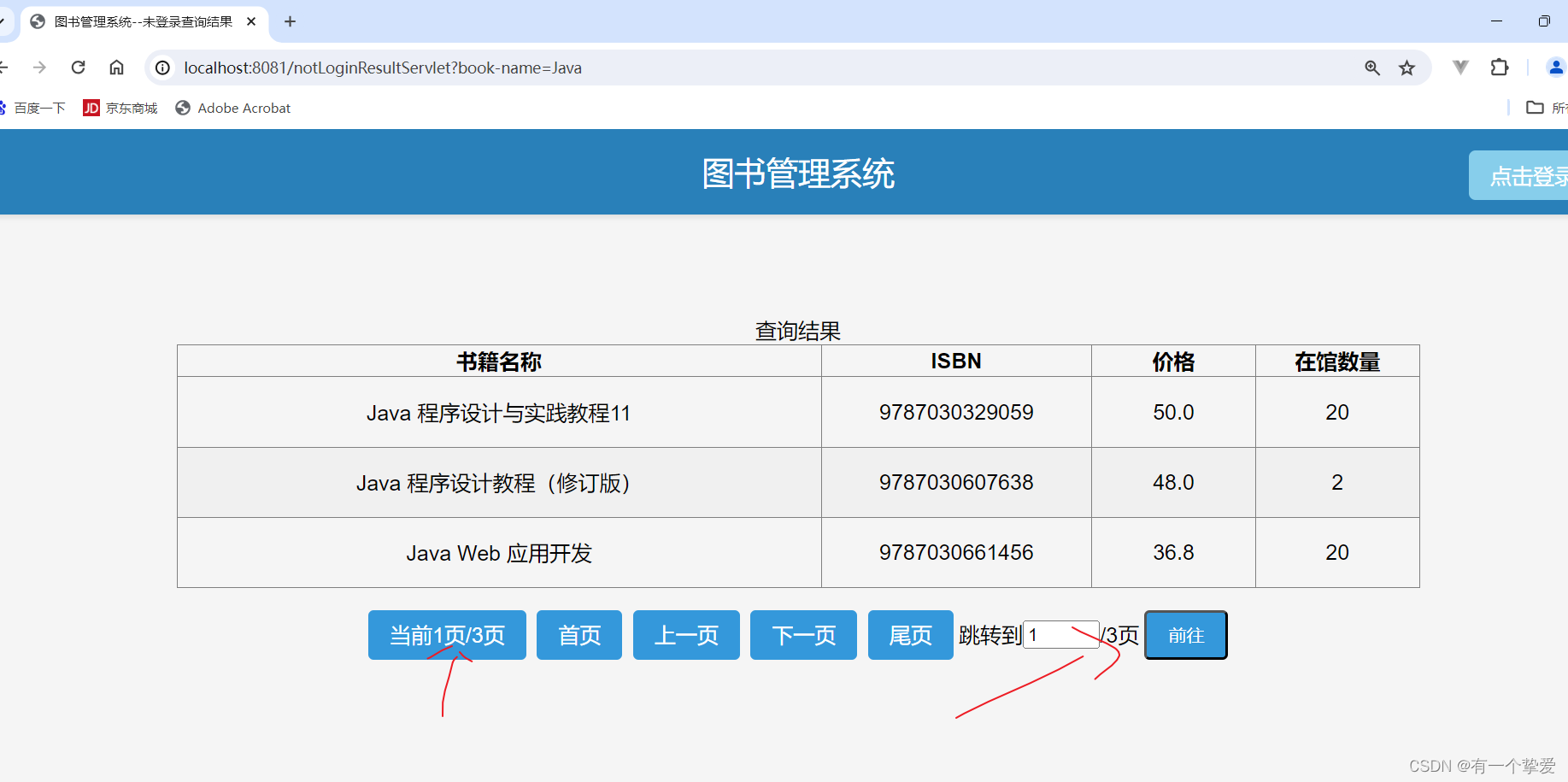Click the 京东商城 bookmark shortcut
This screenshot has height=782, width=1568.
pyautogui.click(x=120, y=108)
